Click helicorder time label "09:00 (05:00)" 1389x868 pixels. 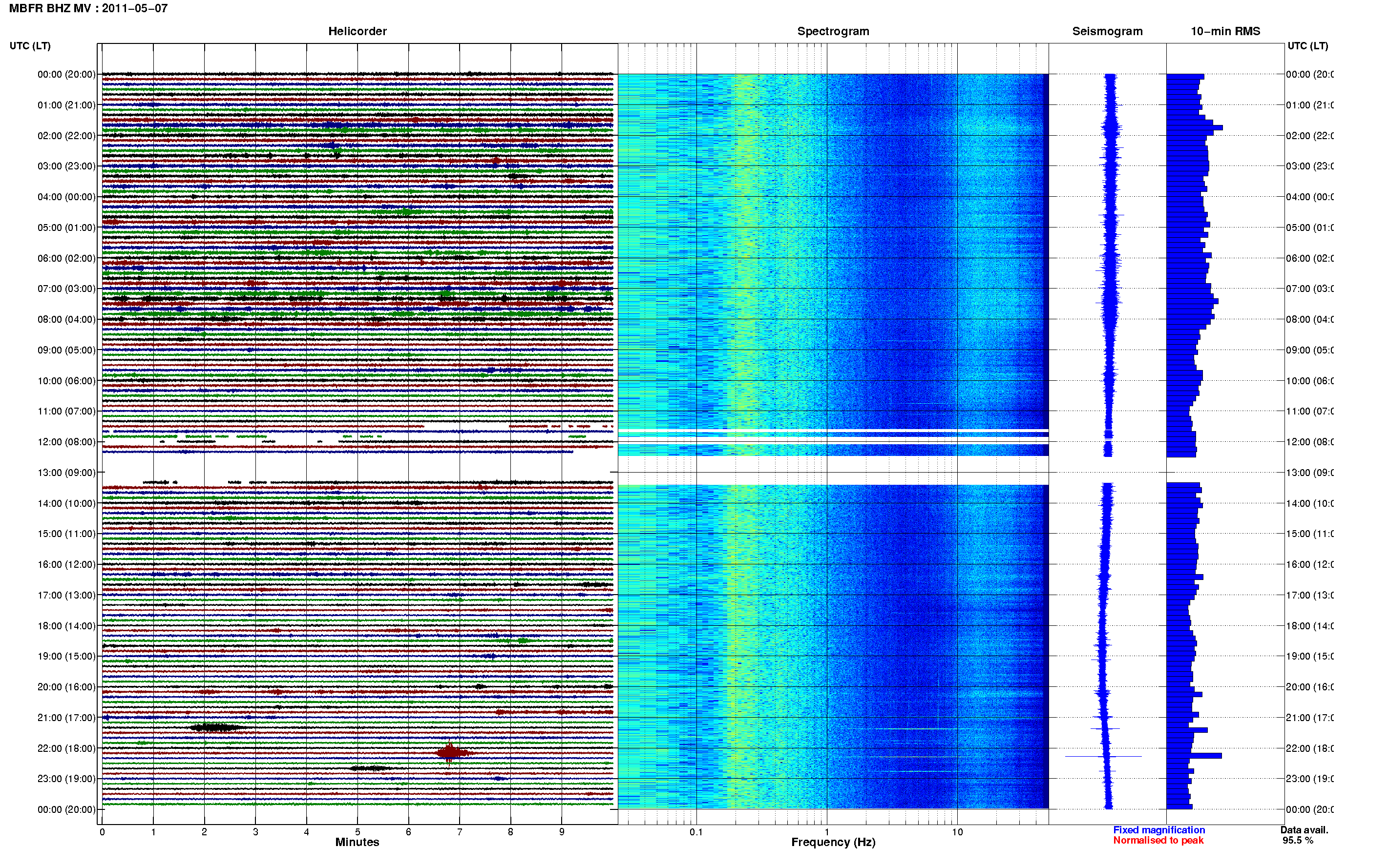click(x=66, y=350)
